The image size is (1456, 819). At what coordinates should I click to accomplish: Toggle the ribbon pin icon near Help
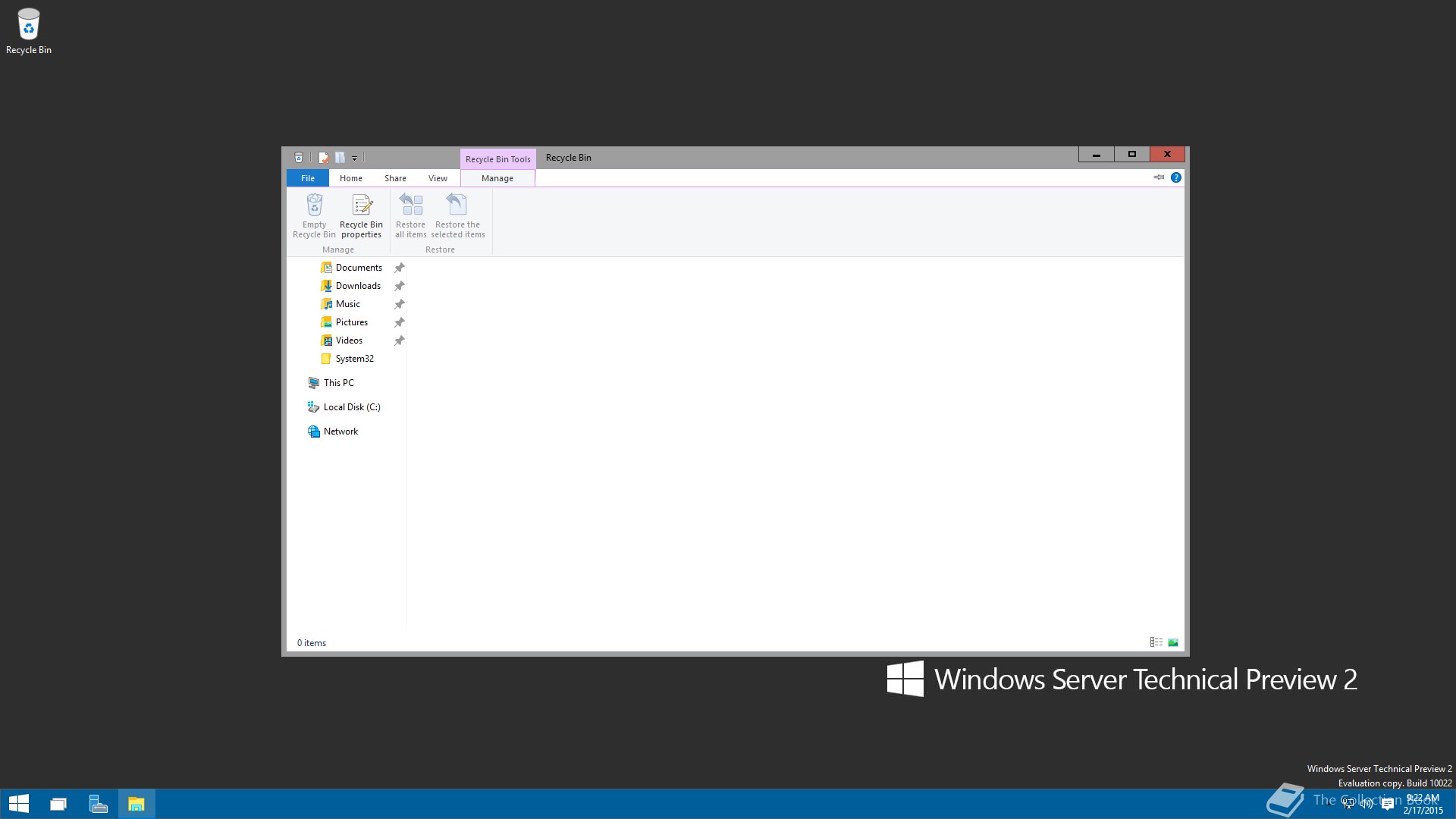1159,177
